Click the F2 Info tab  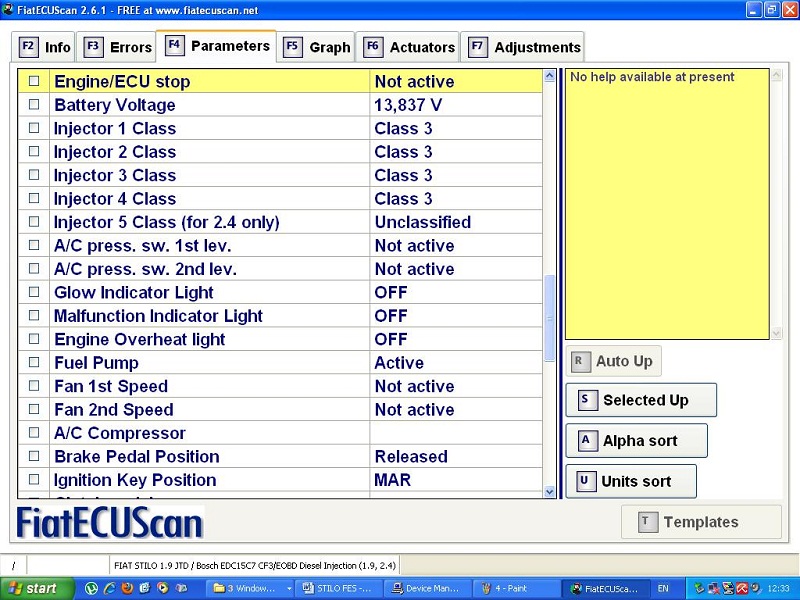coord(46,47)
